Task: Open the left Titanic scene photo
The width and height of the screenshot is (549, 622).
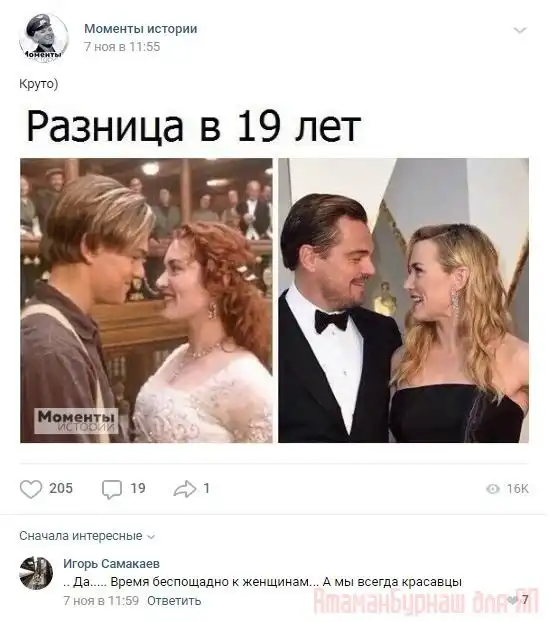Action: point(146,300)
